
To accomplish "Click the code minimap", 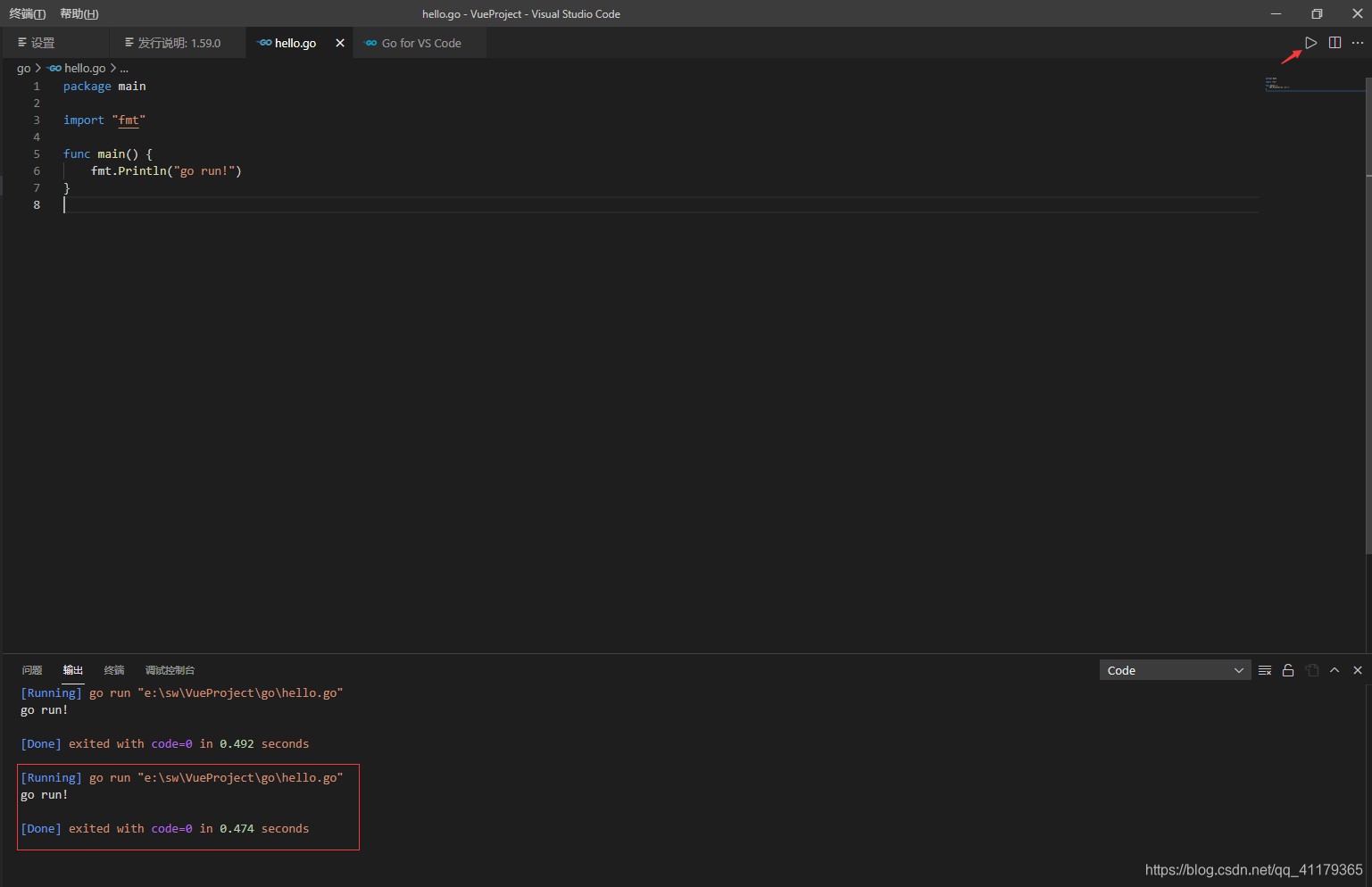I will tap(1314, 85).
